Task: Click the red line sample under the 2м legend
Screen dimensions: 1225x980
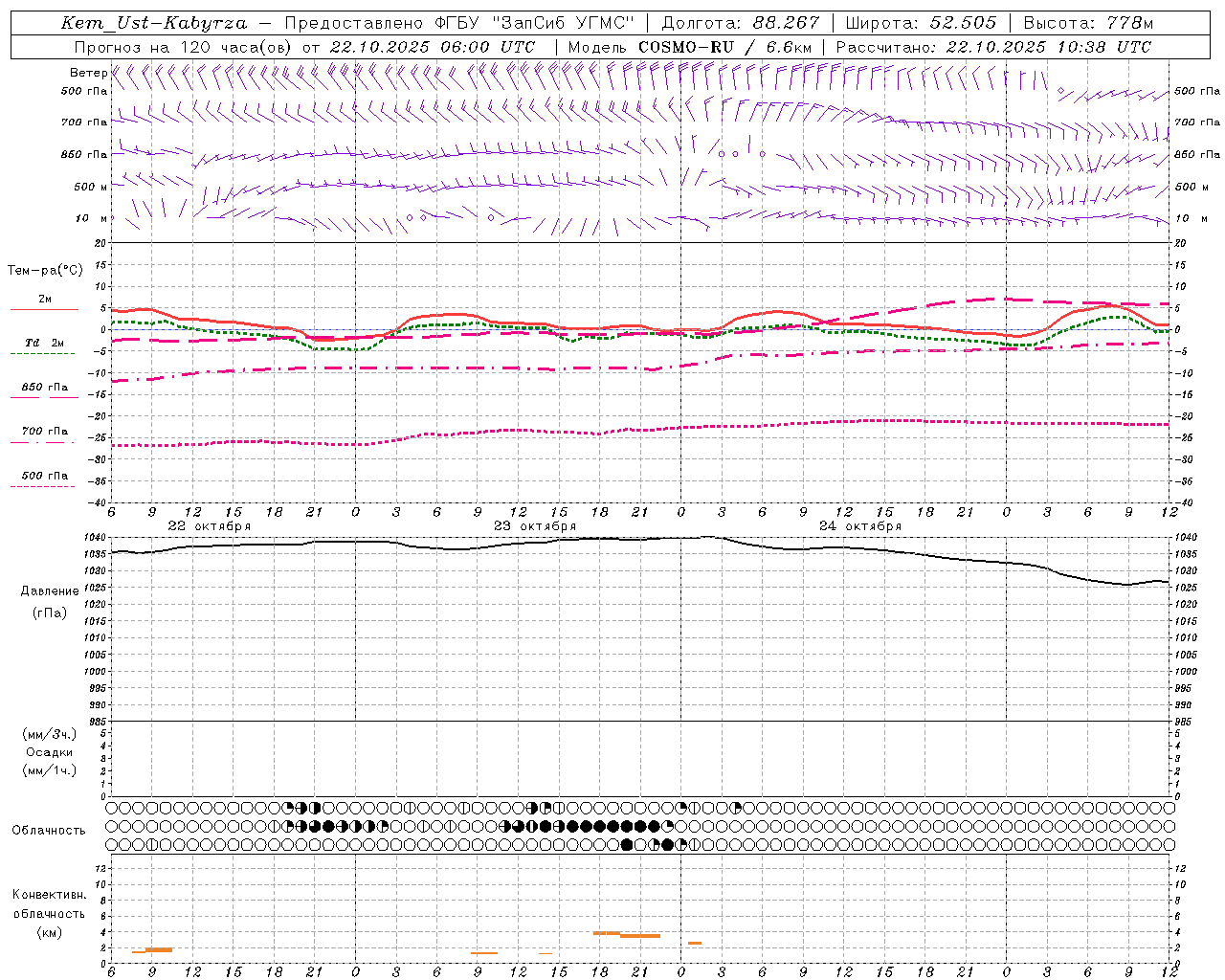Action: coord(44,310)
